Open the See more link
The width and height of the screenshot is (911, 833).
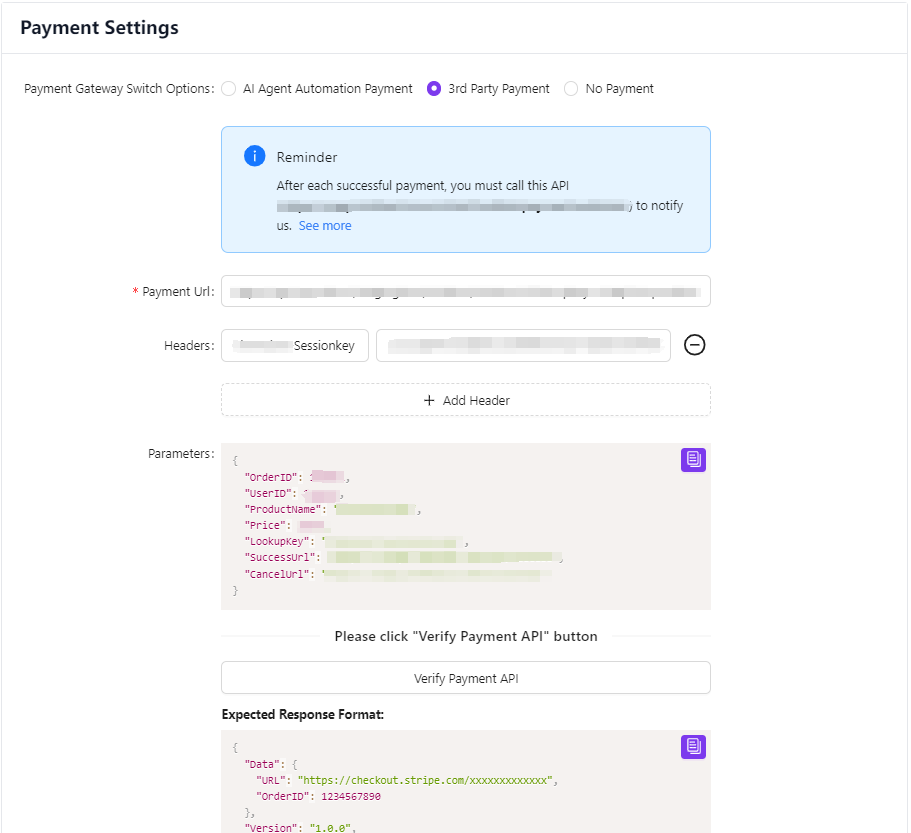[x=325, y=226]
